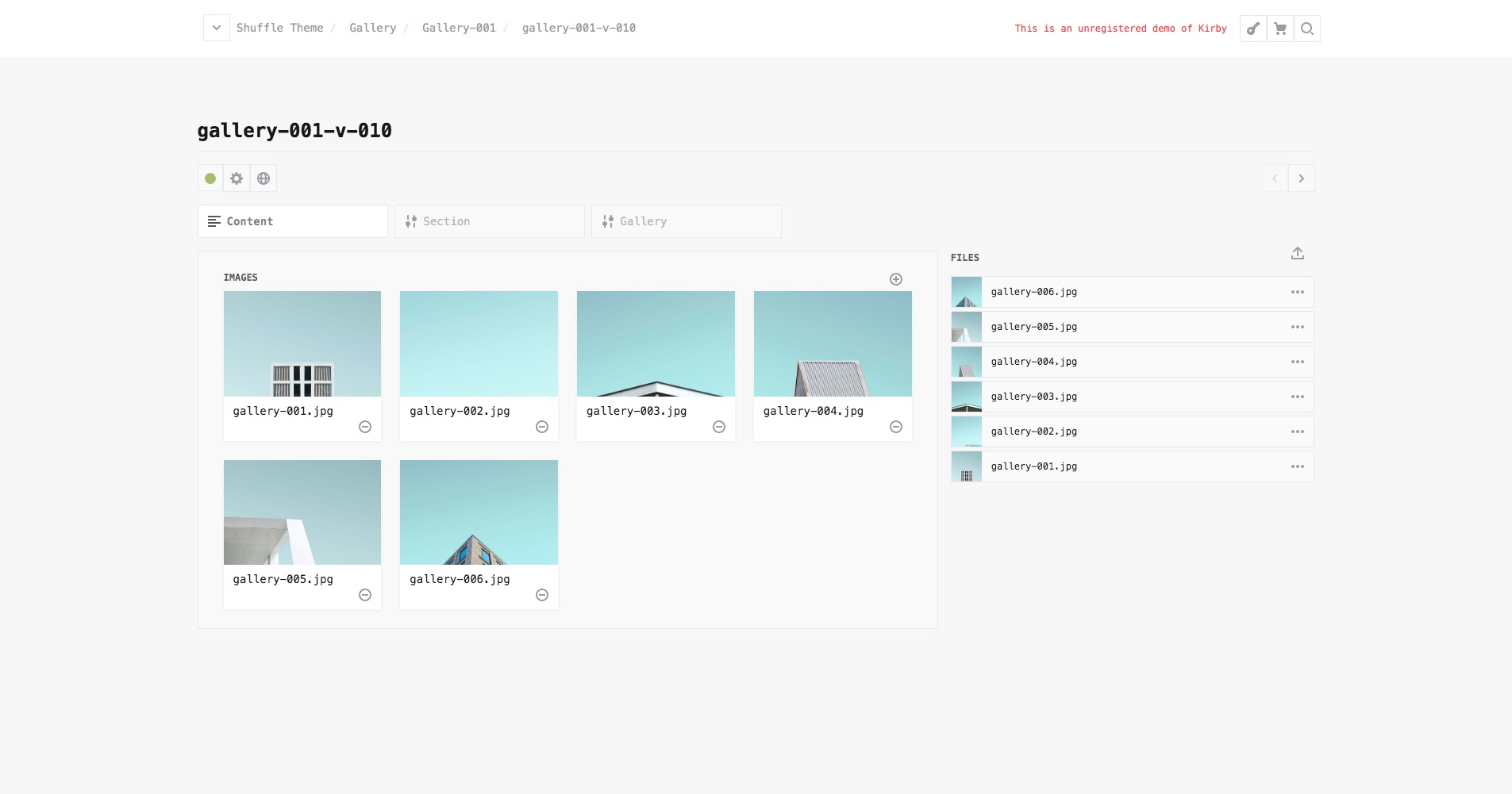
Task: Click the globe language icon
Action: [x=264, y=178]
